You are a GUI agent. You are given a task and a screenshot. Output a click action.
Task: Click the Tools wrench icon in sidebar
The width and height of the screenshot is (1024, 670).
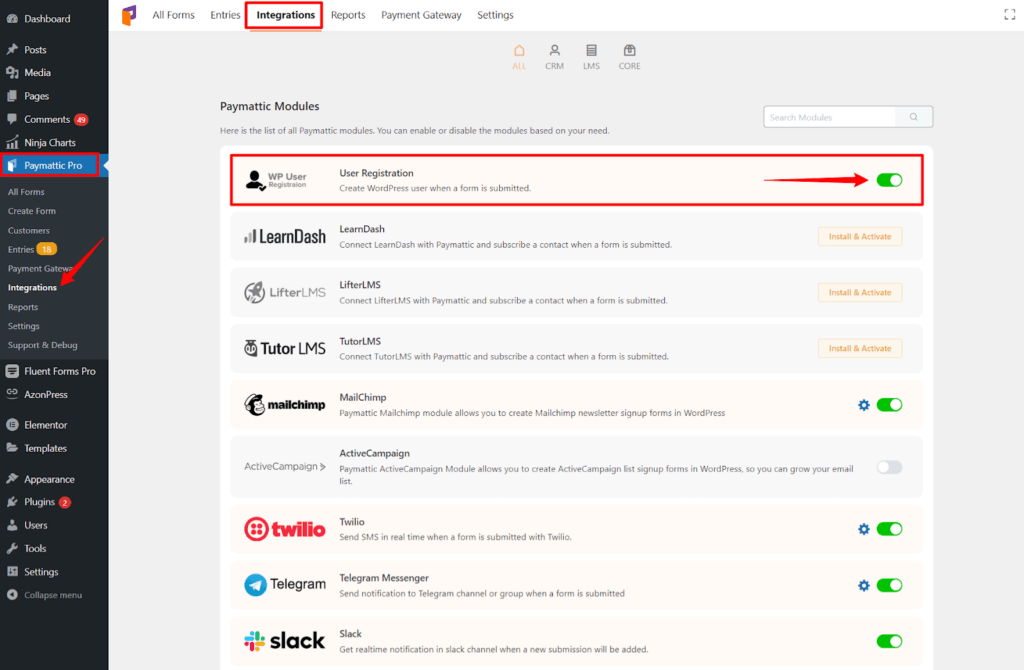(x=12, y=549)
